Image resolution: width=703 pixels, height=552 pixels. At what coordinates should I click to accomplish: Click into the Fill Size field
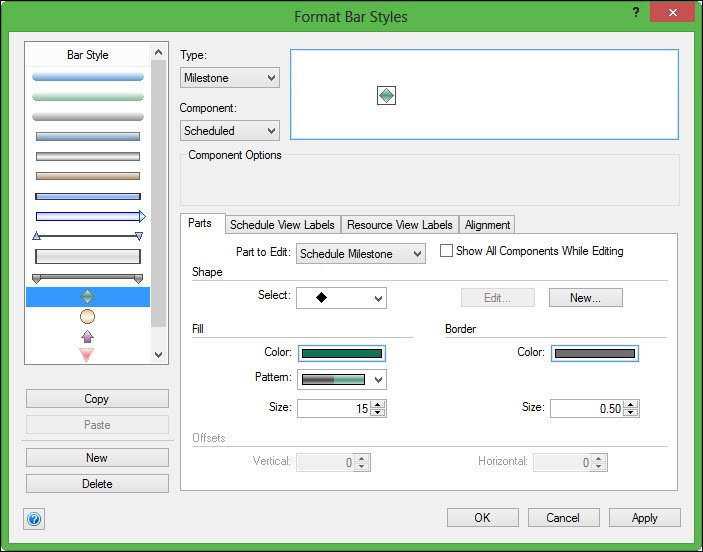coord(334,408)
